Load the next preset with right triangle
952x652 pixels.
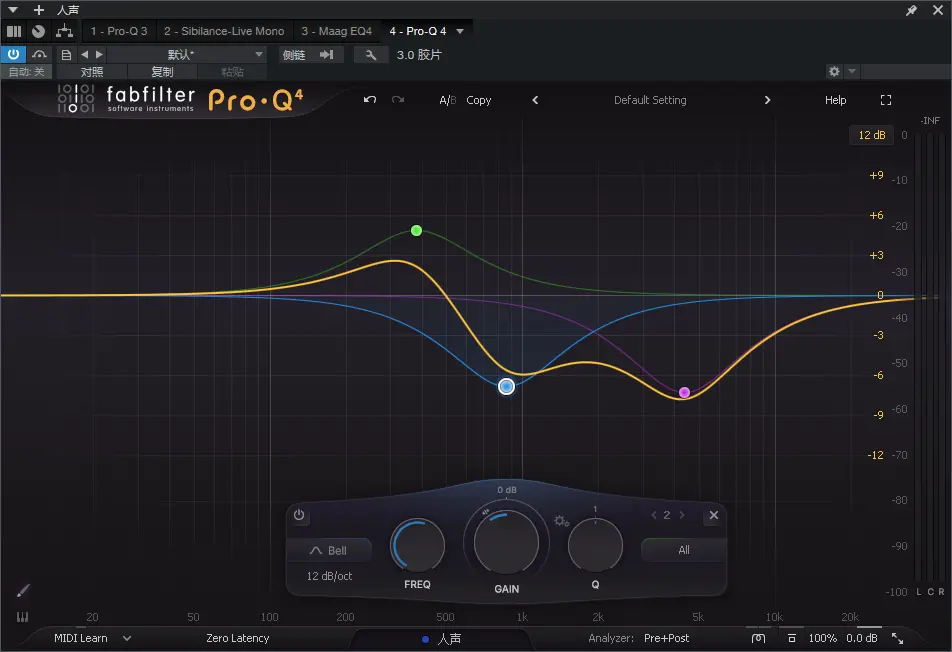(x=100, y=55)
